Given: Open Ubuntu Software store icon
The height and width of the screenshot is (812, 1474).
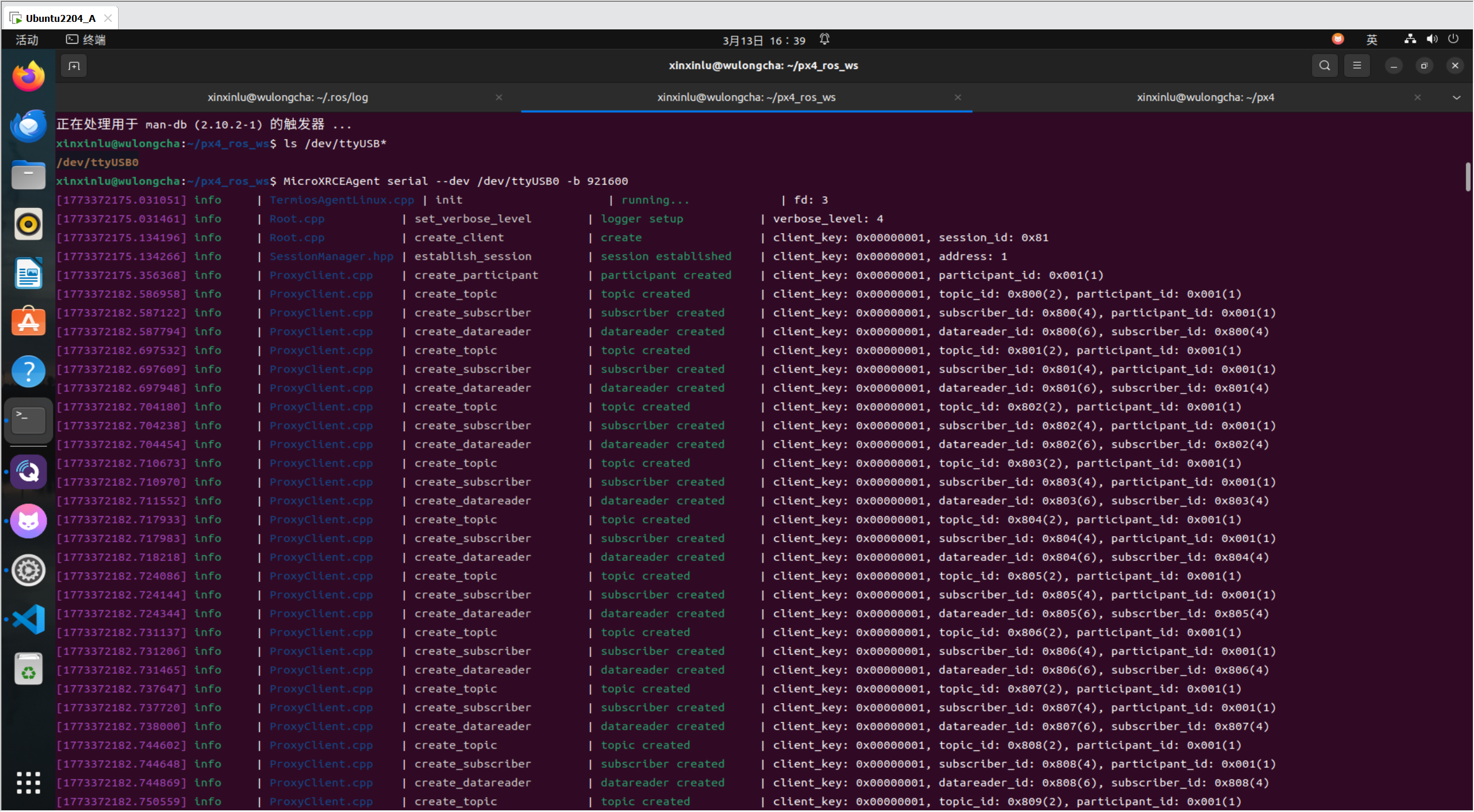Looking at the screenshot, I should [x=28, y=321].
